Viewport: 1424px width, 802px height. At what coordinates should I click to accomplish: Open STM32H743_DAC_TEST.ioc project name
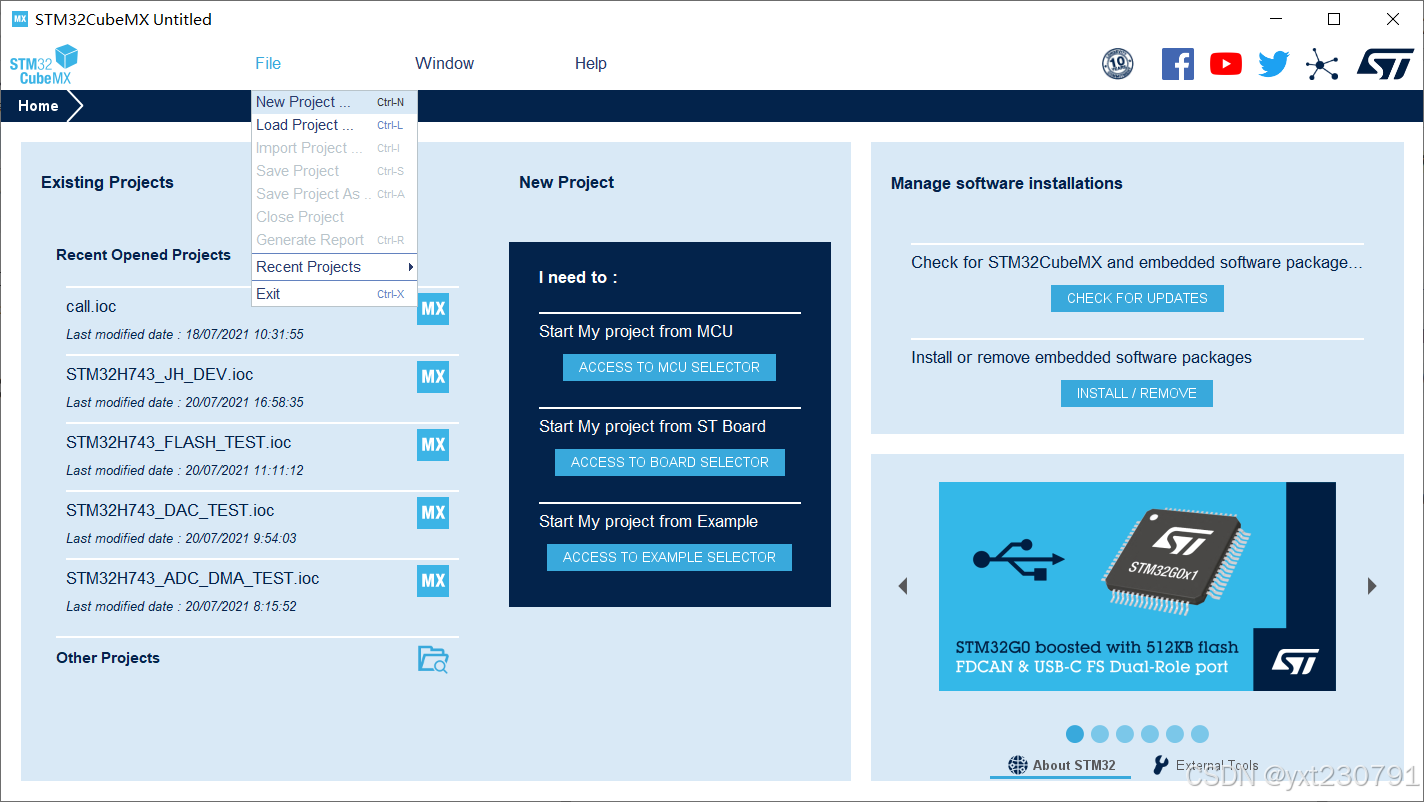[170, 510]
